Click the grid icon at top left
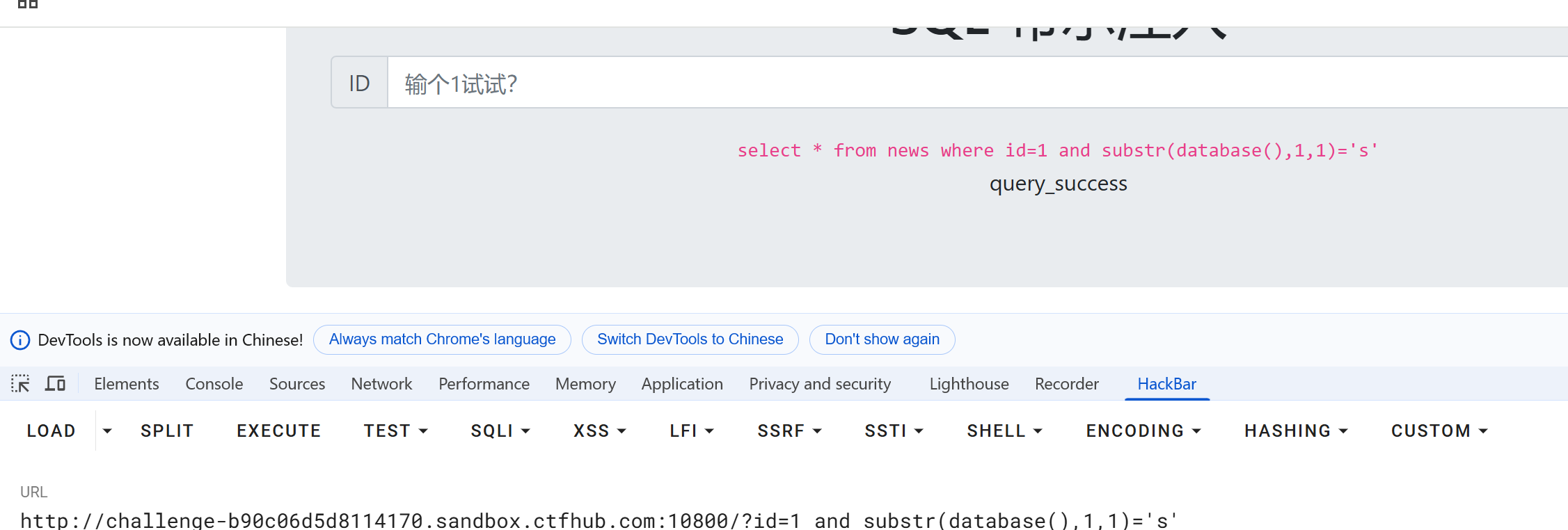 (28, 4)
